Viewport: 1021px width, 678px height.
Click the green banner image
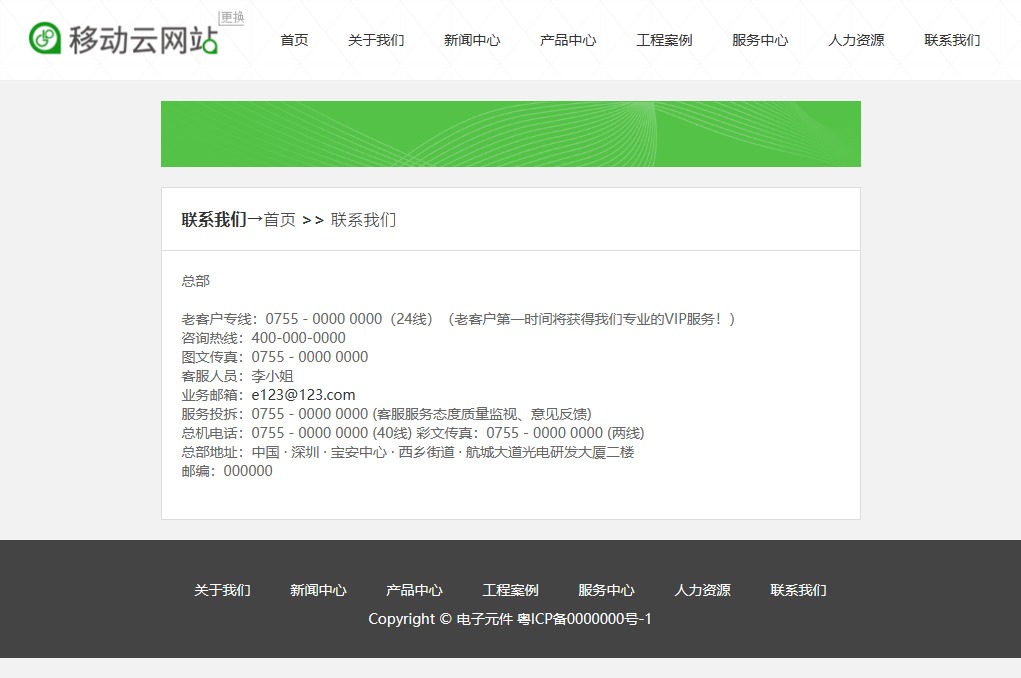tap(510, 134)
